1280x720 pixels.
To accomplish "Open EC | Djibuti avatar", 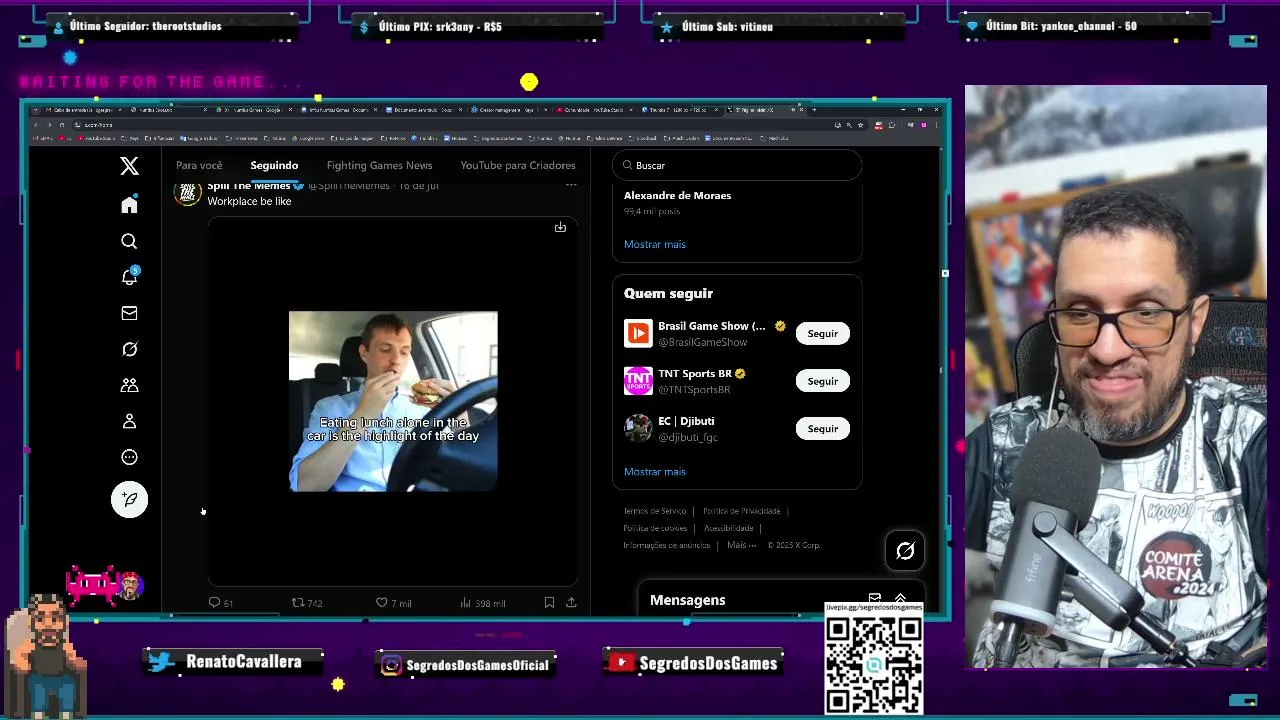I will (x=638, y=428).
